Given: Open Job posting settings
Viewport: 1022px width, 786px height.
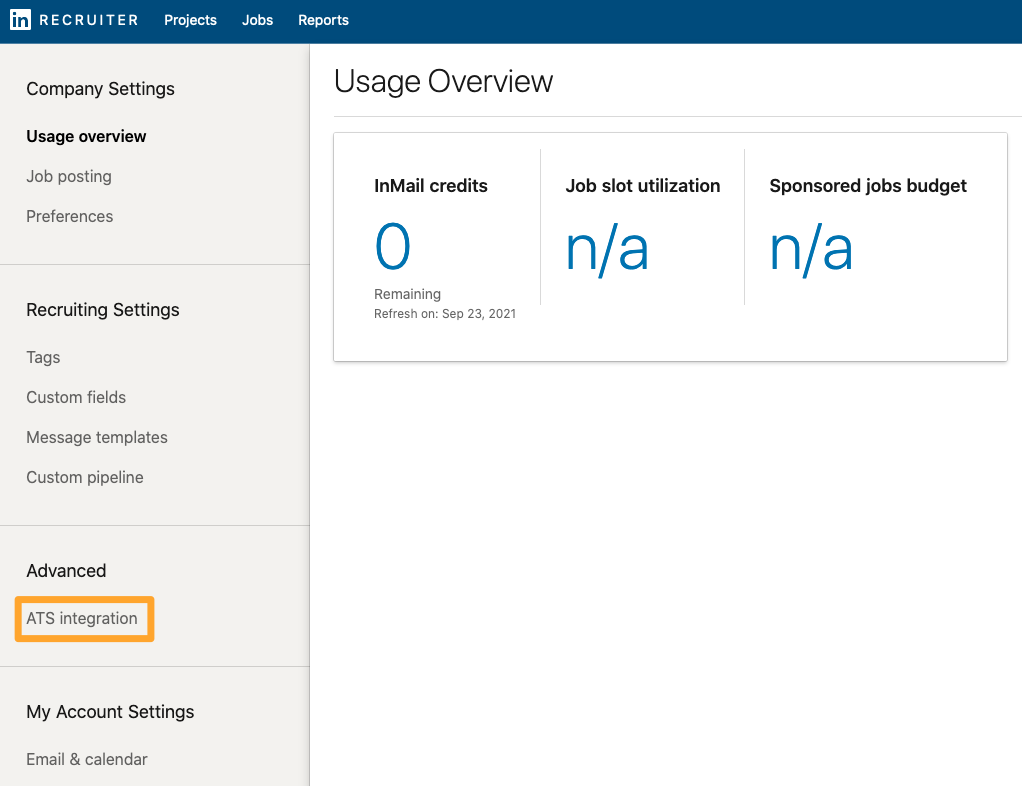Looking at the screenshot, I should [x=69, y=177].
